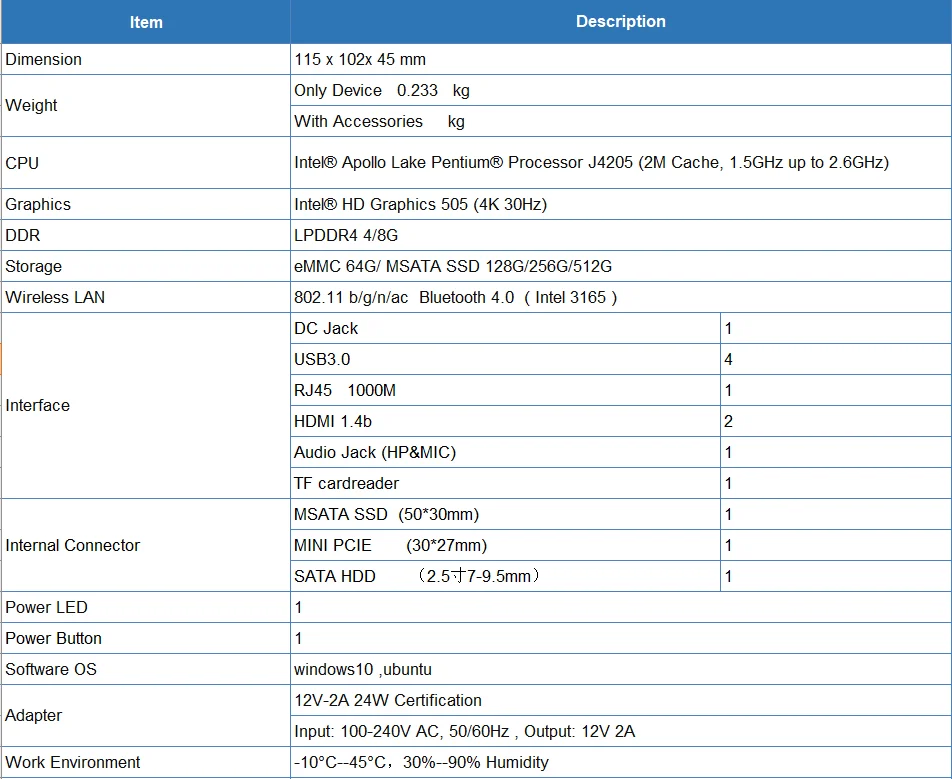Select the 'Work Environment' row label
The width and height of the screenshot is (952, 779).
[x=146, y=762]
